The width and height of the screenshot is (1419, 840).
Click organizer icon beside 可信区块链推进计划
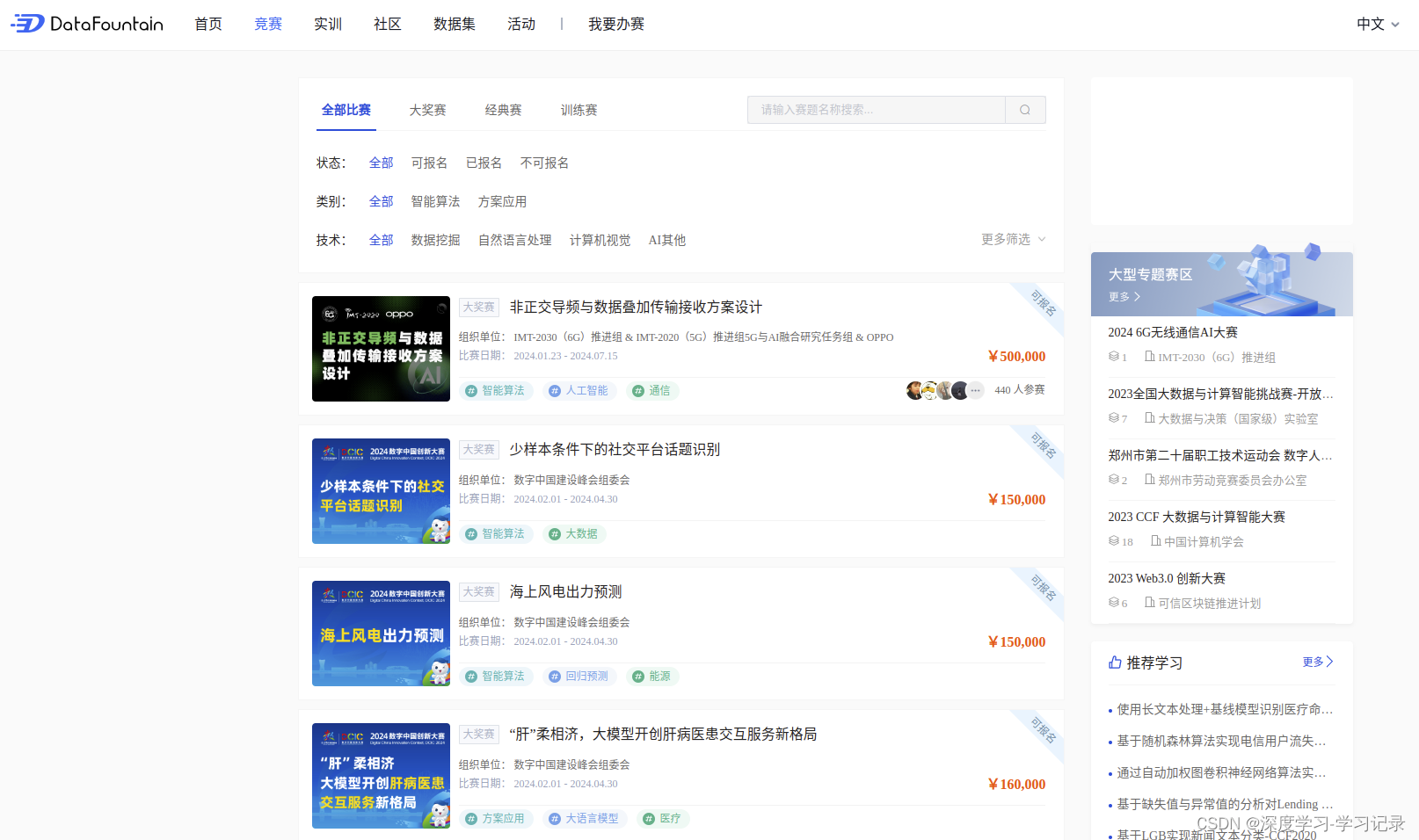click(x=1150, y=603)
